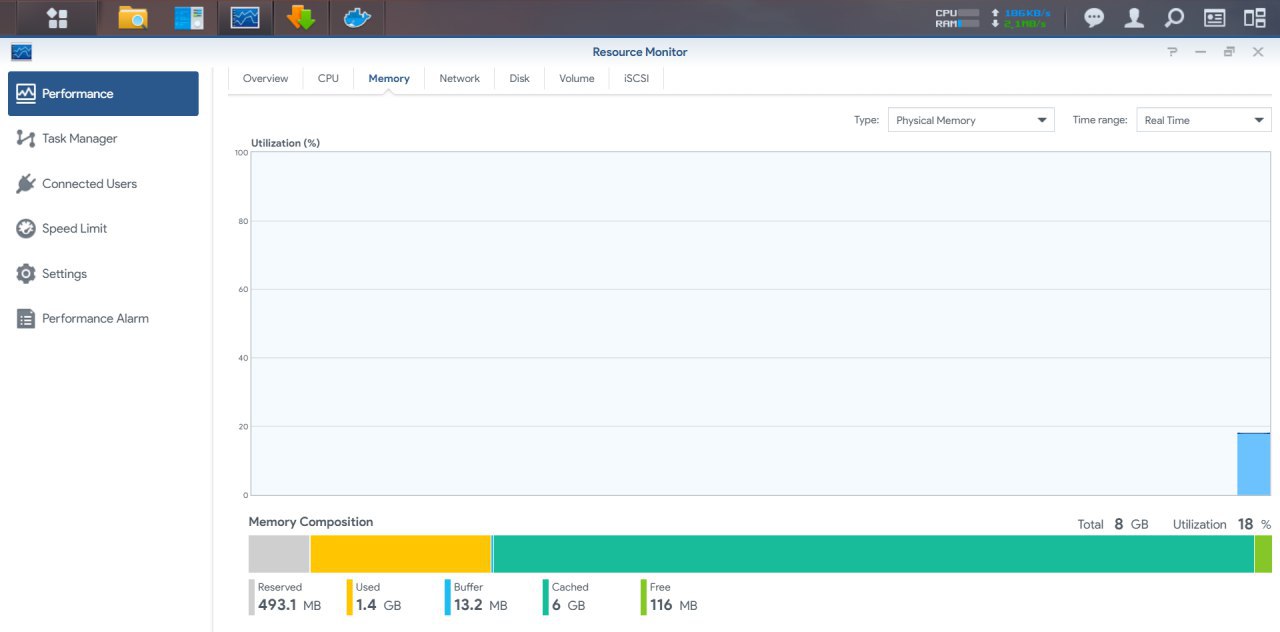Click the Resource Monitor window title icon
The width and height of the screenshot is (1280, 632).
coord(22,52)
